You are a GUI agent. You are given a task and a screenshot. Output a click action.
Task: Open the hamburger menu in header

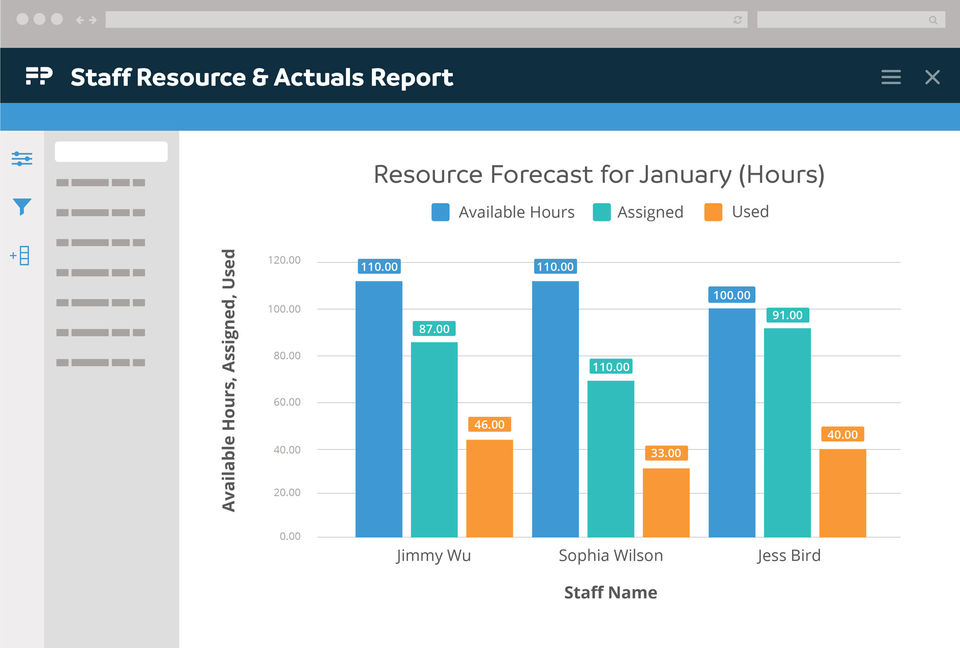[x=891, y=77]
